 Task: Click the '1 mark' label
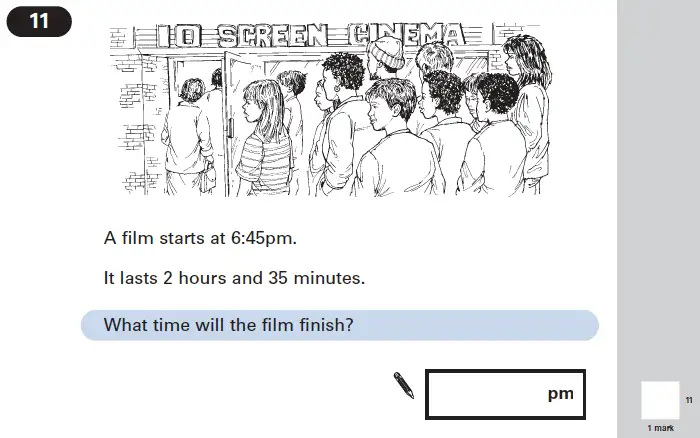(661, 428)
